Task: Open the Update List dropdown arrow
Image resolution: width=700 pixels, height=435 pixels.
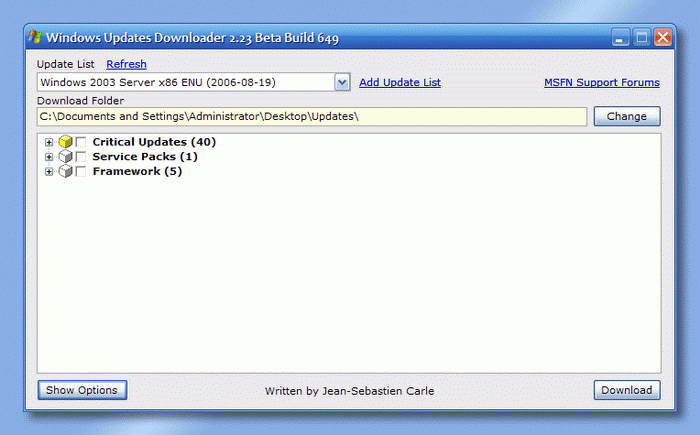Action: tap(342, 82)
